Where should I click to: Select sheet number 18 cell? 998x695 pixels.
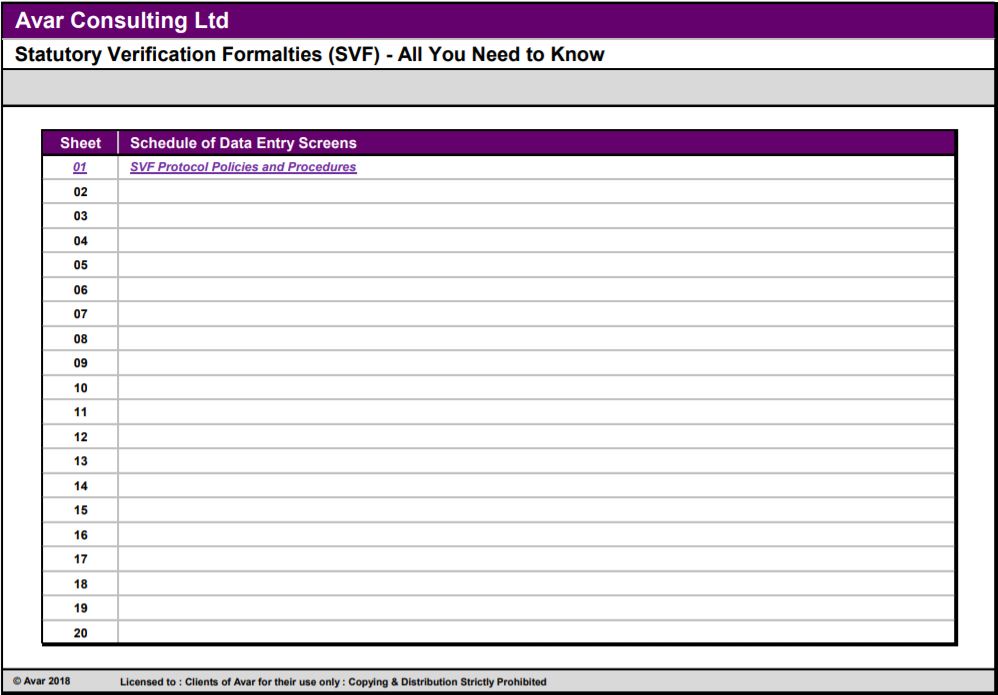coord(80,584)
